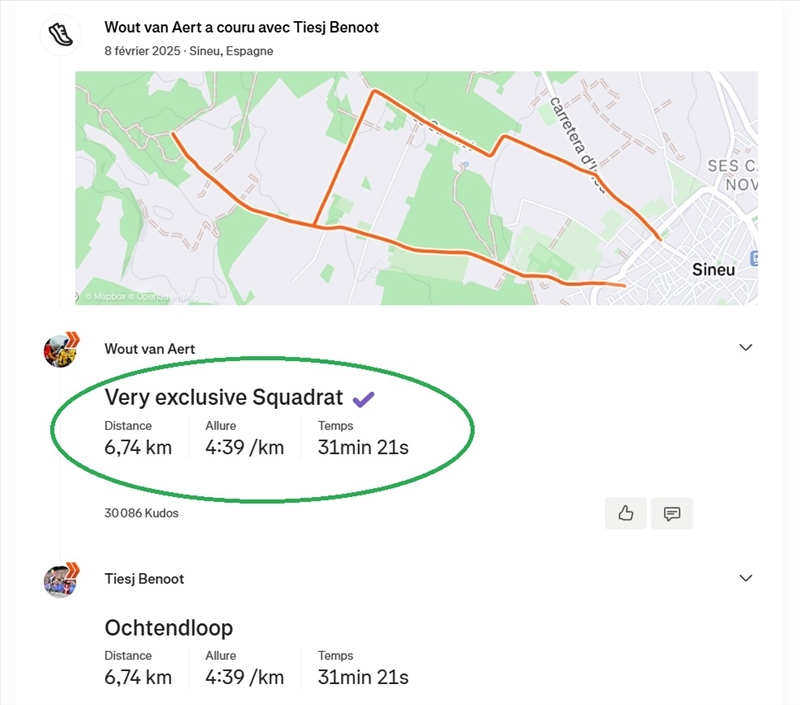Click the Sineu town label on map

pos(713,270)
